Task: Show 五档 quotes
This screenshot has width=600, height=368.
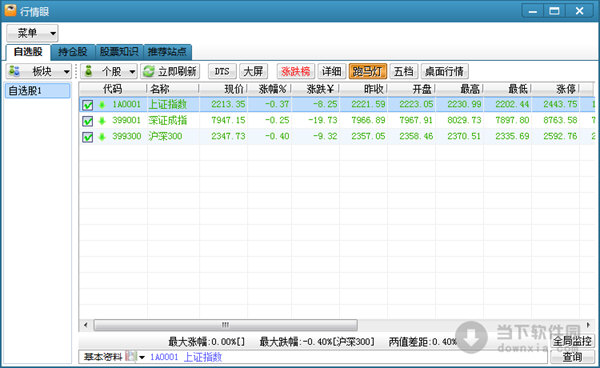Action: tap(404, 71)
